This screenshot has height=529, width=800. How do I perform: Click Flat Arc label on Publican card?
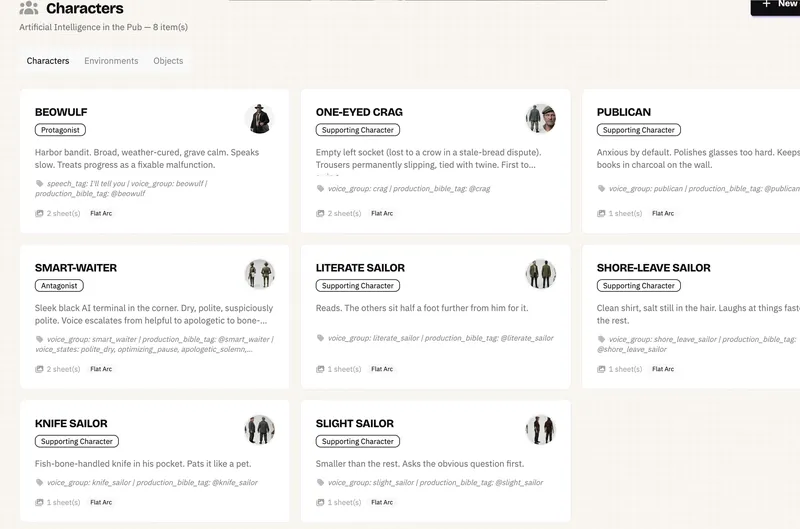click(x=663, y=213)
